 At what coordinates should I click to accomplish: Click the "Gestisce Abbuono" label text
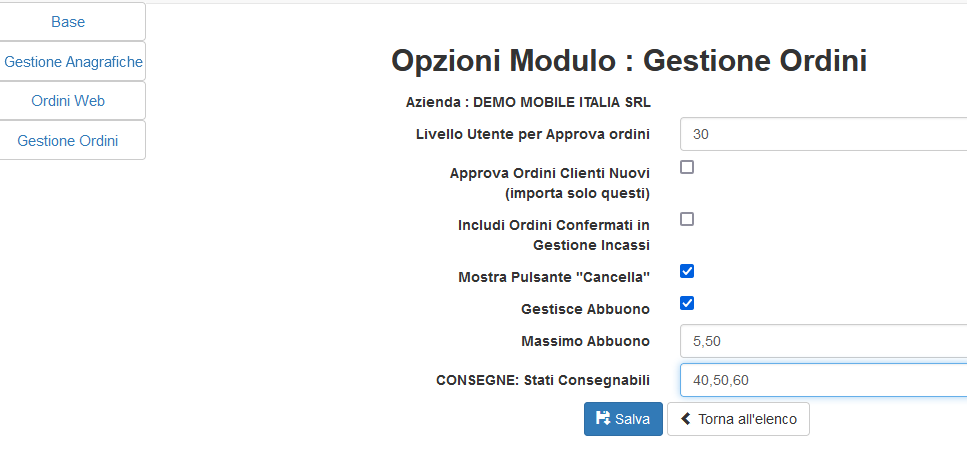click(x=585, y=309)
